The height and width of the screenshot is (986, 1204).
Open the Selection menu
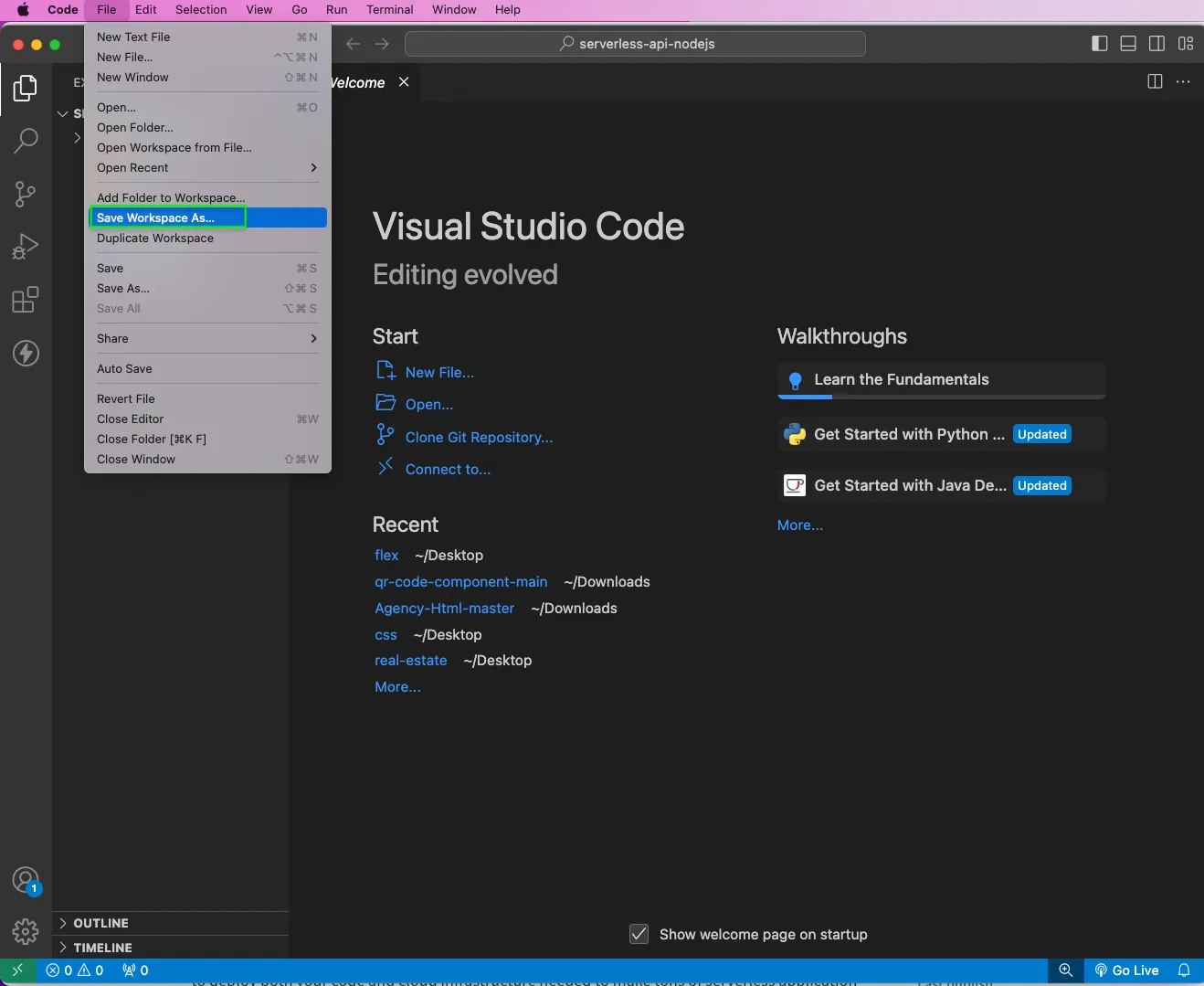[201, 10]
